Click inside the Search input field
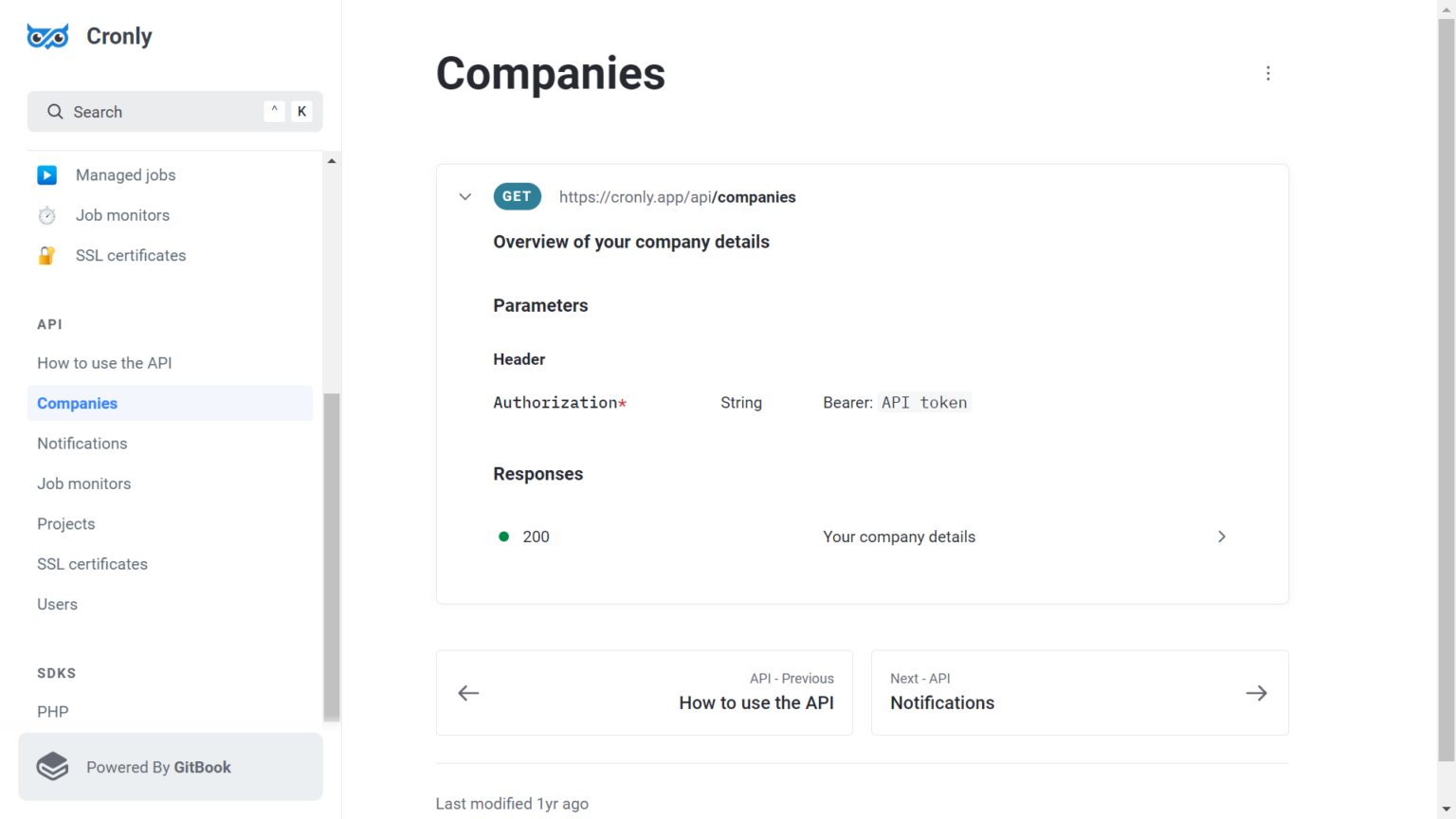This screenshot has width=1456, height=819. click(161, 112)
